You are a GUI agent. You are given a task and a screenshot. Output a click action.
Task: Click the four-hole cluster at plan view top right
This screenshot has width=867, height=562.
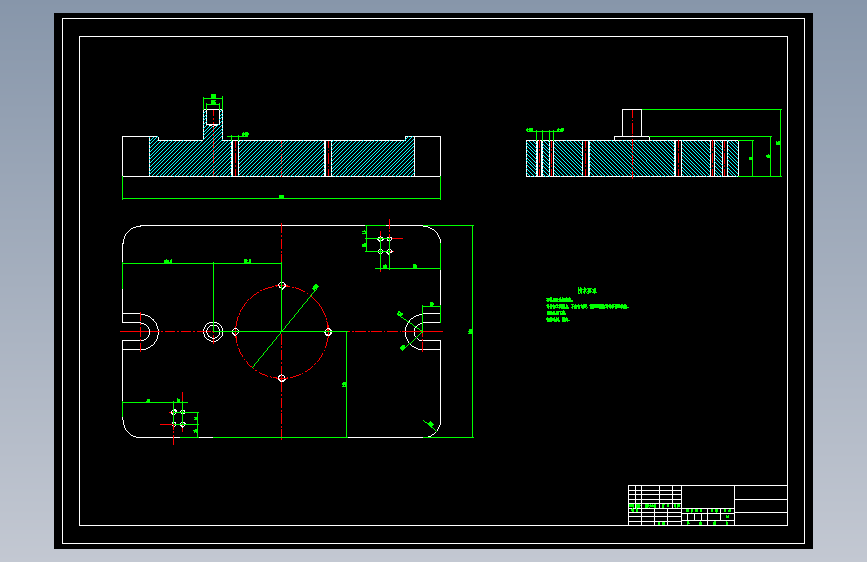[x=385, y=245]
